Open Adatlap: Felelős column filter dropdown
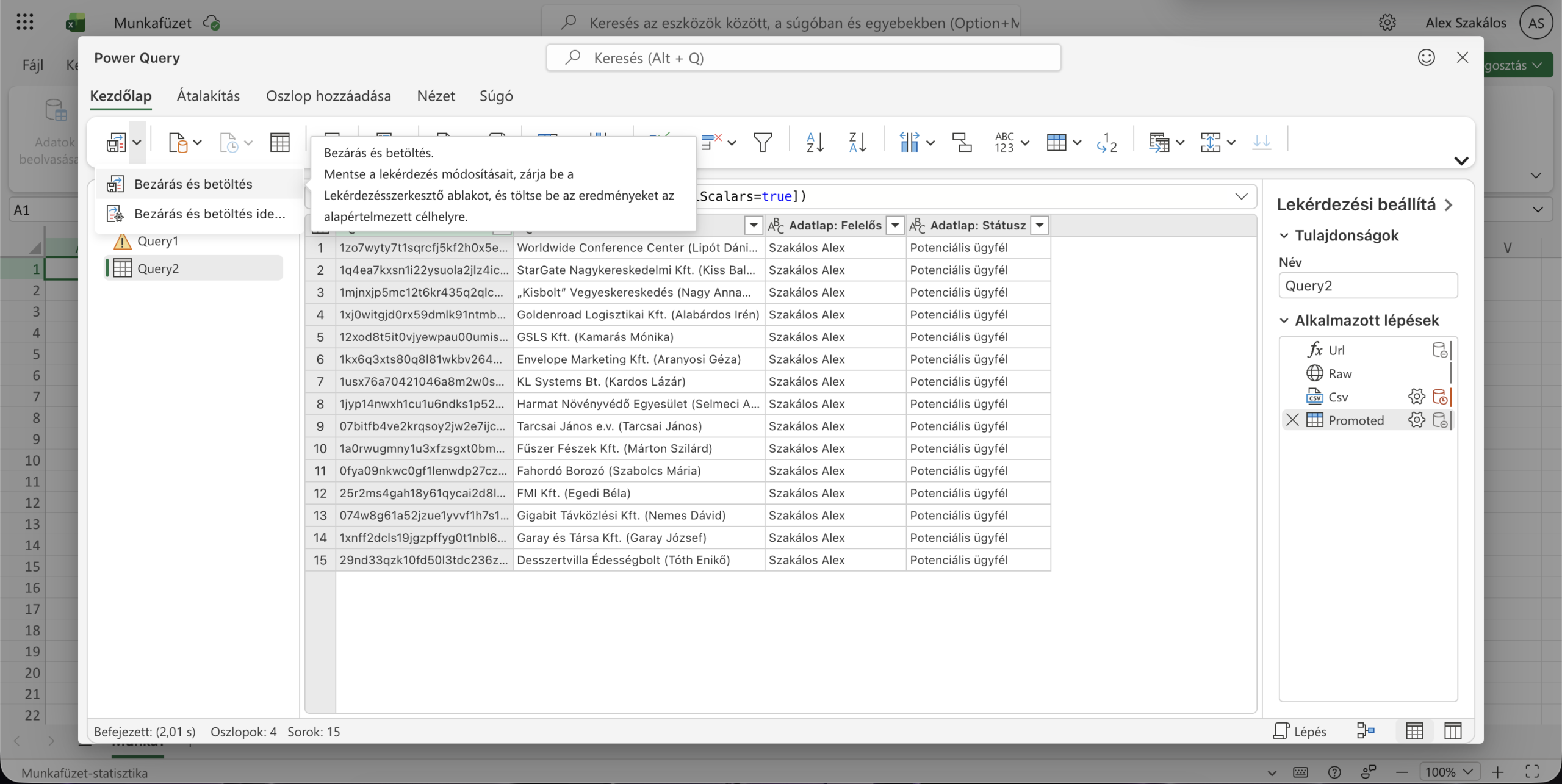The image size is (1562, 784). click(x=894, y=225)
